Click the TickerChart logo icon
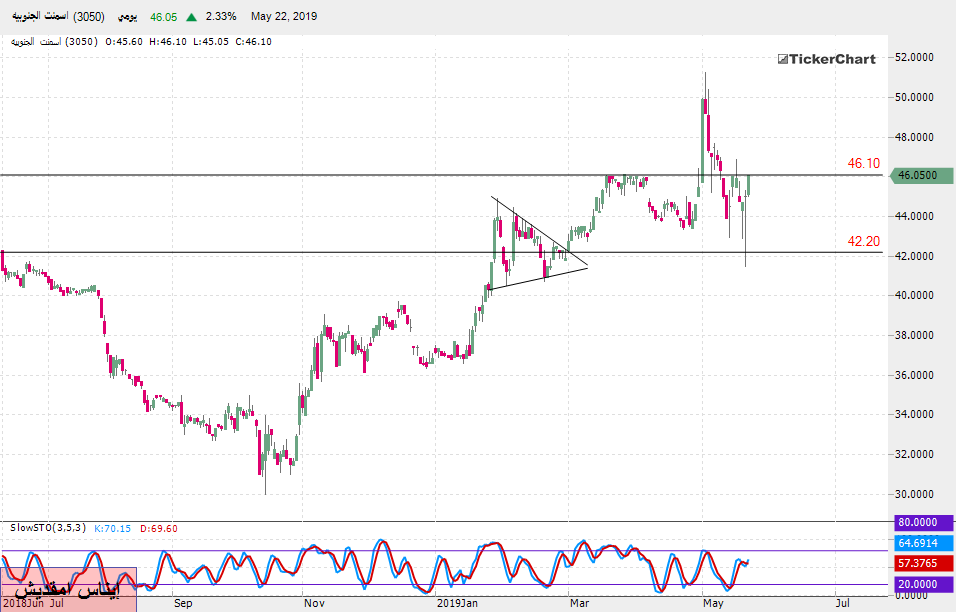Screen dimensions: 956x612 (782, 59)
